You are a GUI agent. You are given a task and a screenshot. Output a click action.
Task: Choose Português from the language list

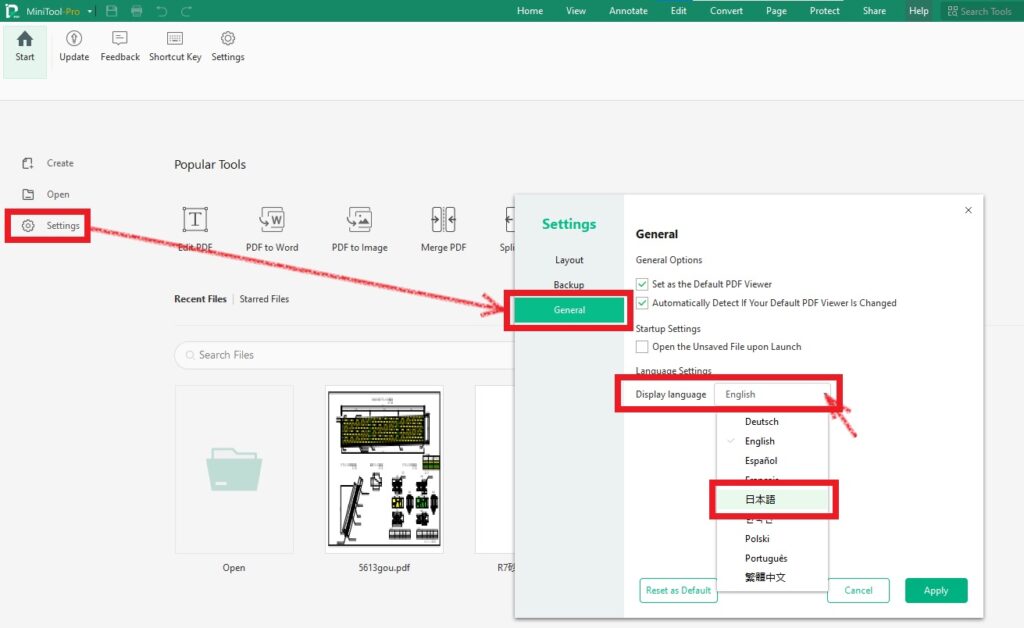[773, 558]
